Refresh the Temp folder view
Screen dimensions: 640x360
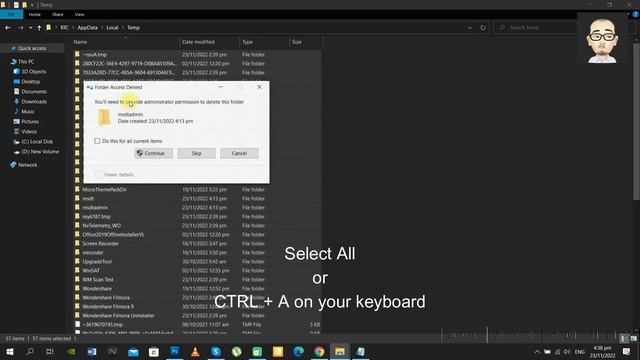point(483,28)
